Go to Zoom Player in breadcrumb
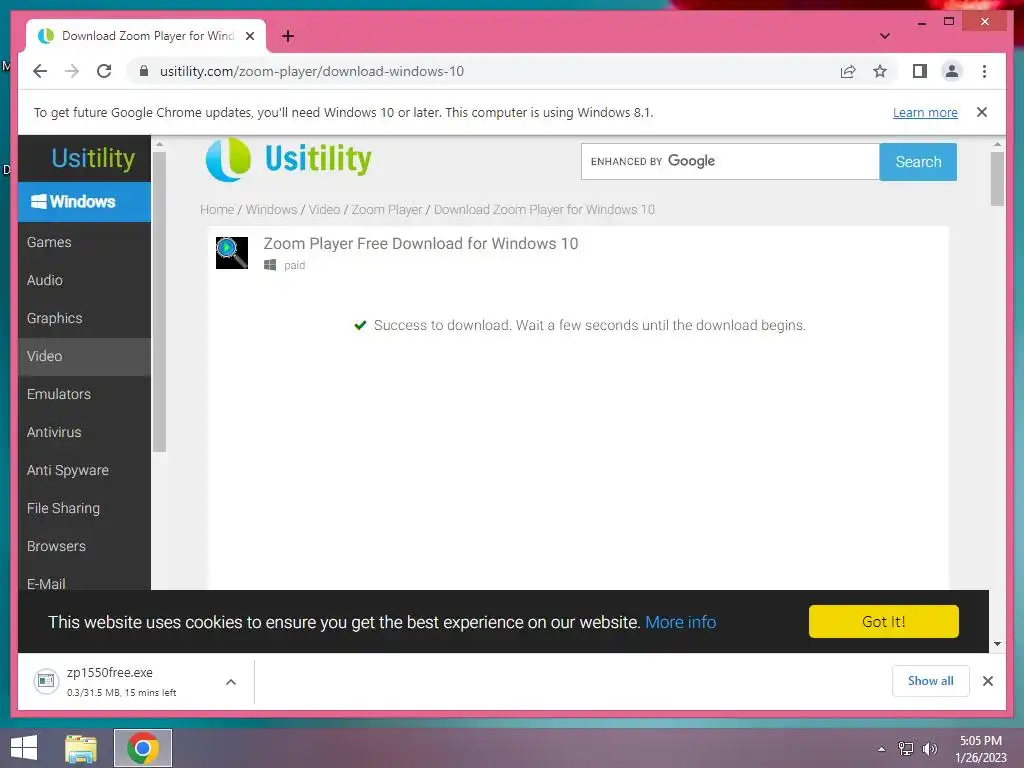This screenshot has width=1024, height=768. coord(387,210)
